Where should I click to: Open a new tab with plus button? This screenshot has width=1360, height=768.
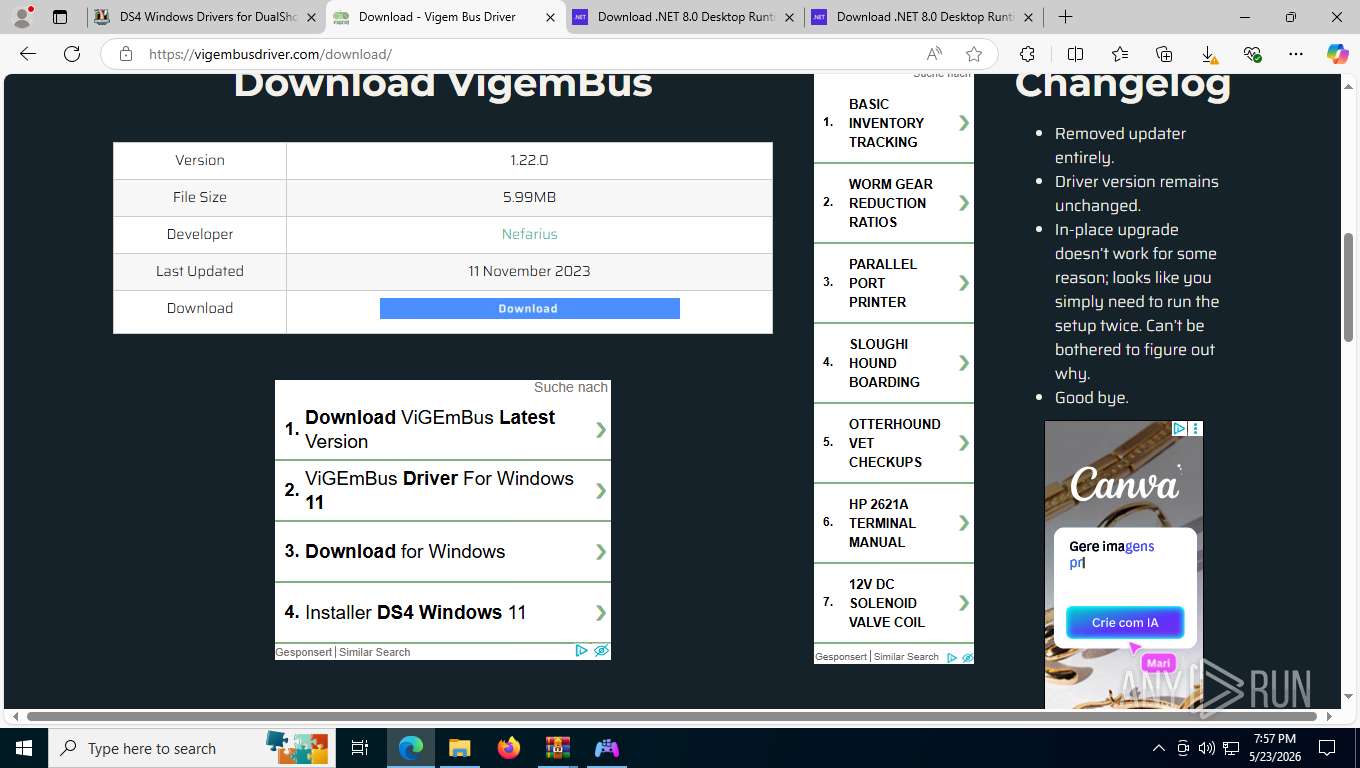coord(1066,17)
